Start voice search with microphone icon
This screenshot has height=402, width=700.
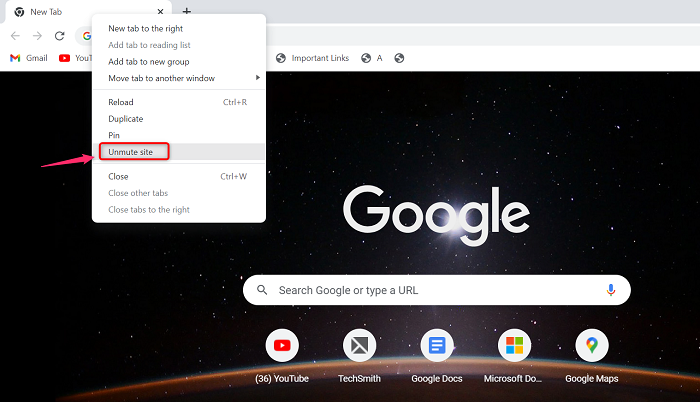tap(611, 290)
